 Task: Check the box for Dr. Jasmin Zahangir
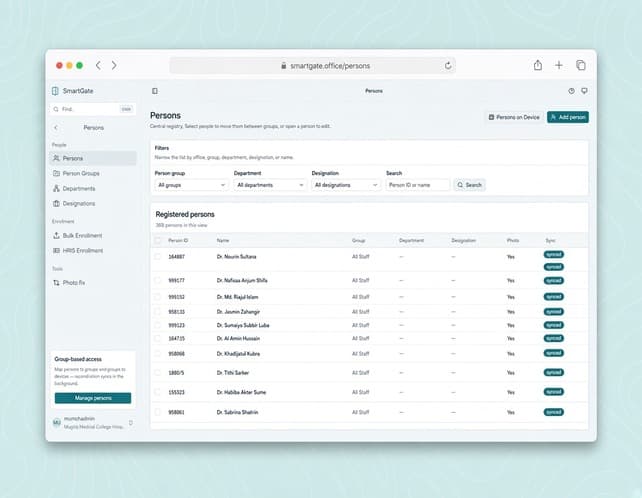point(158,312)
